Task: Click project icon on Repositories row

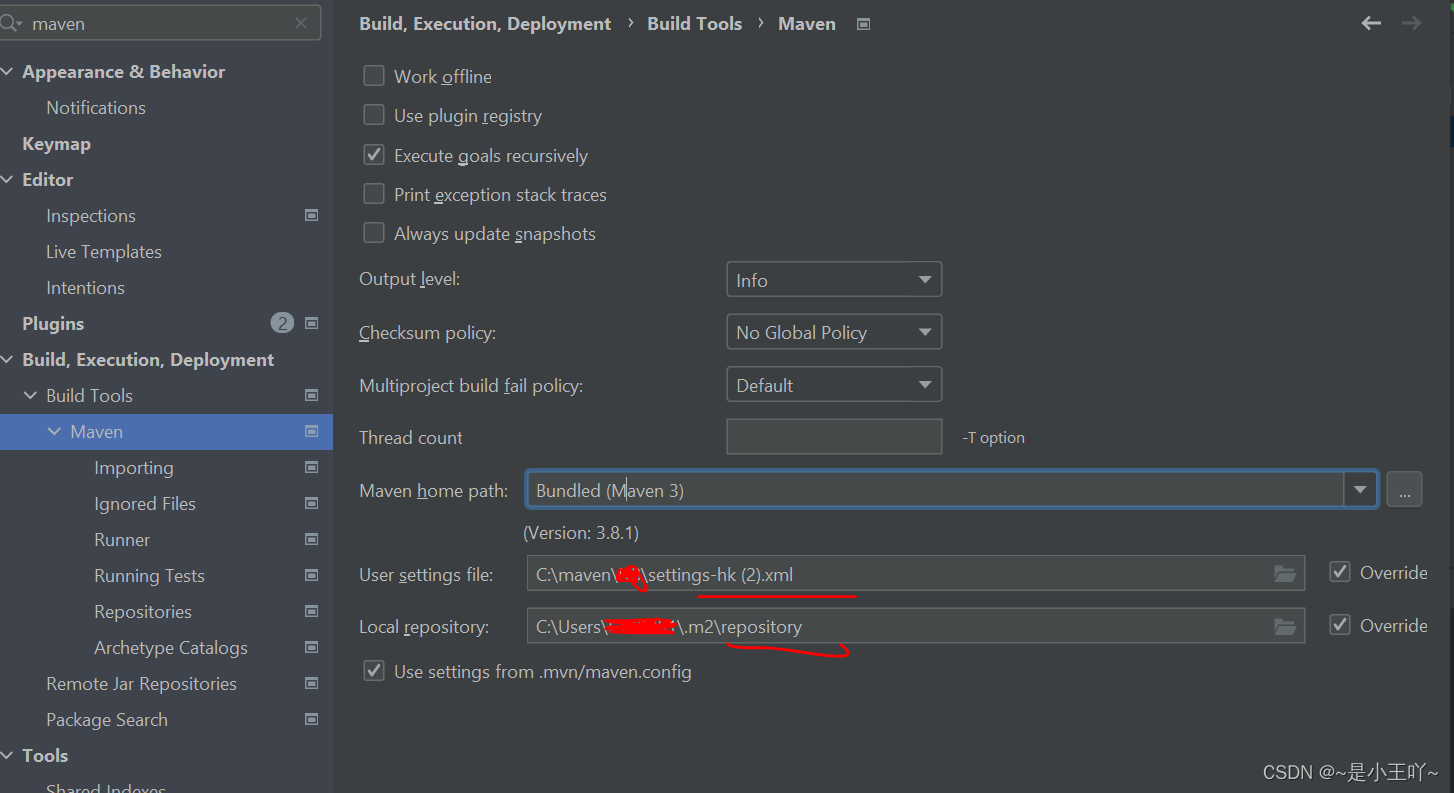Action: point(311,611)
